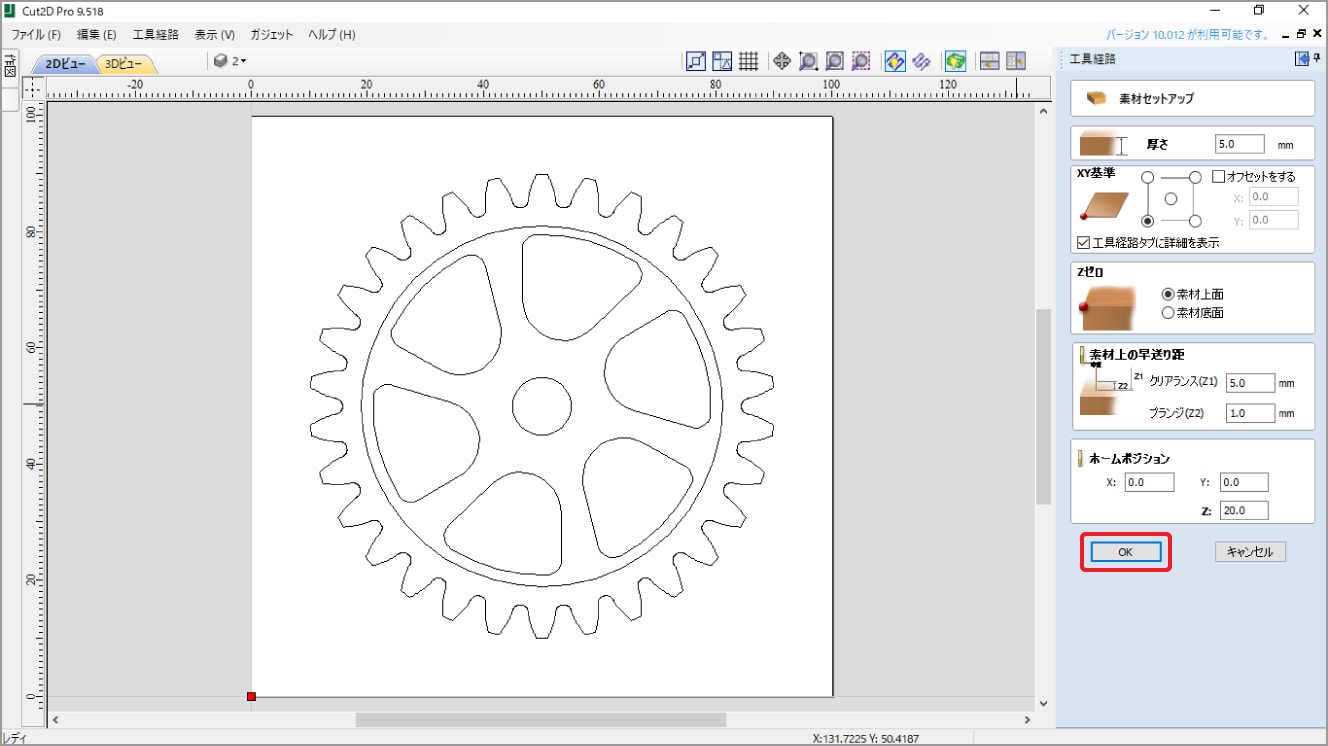1328x746 pixels.
Task: Click the 厚さ thickness input field
Action: pos(1239,144)
